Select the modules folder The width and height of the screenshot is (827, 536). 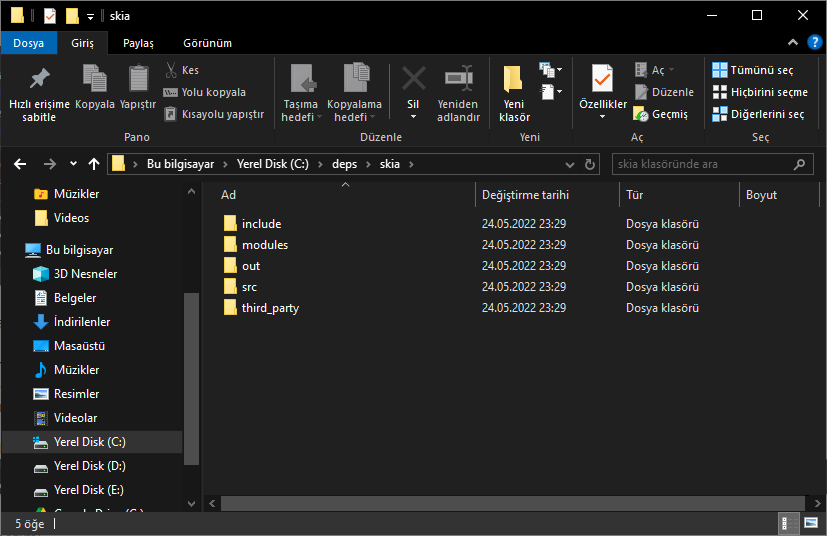click(x=265, y=245)
